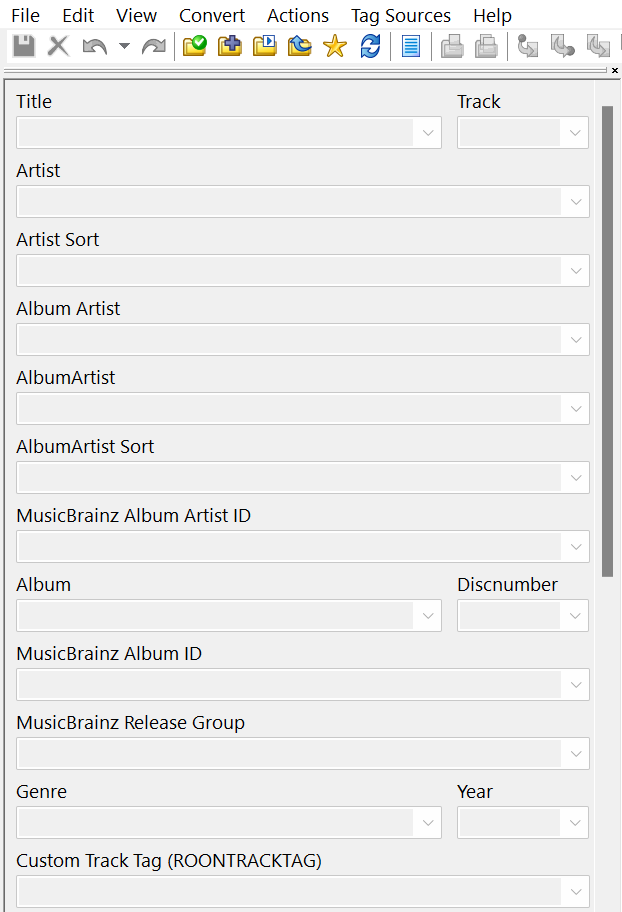The height and width of the screenshot is (912, 622).
Task: Expand the Genre dropdown list
Action: pos(428,823)
